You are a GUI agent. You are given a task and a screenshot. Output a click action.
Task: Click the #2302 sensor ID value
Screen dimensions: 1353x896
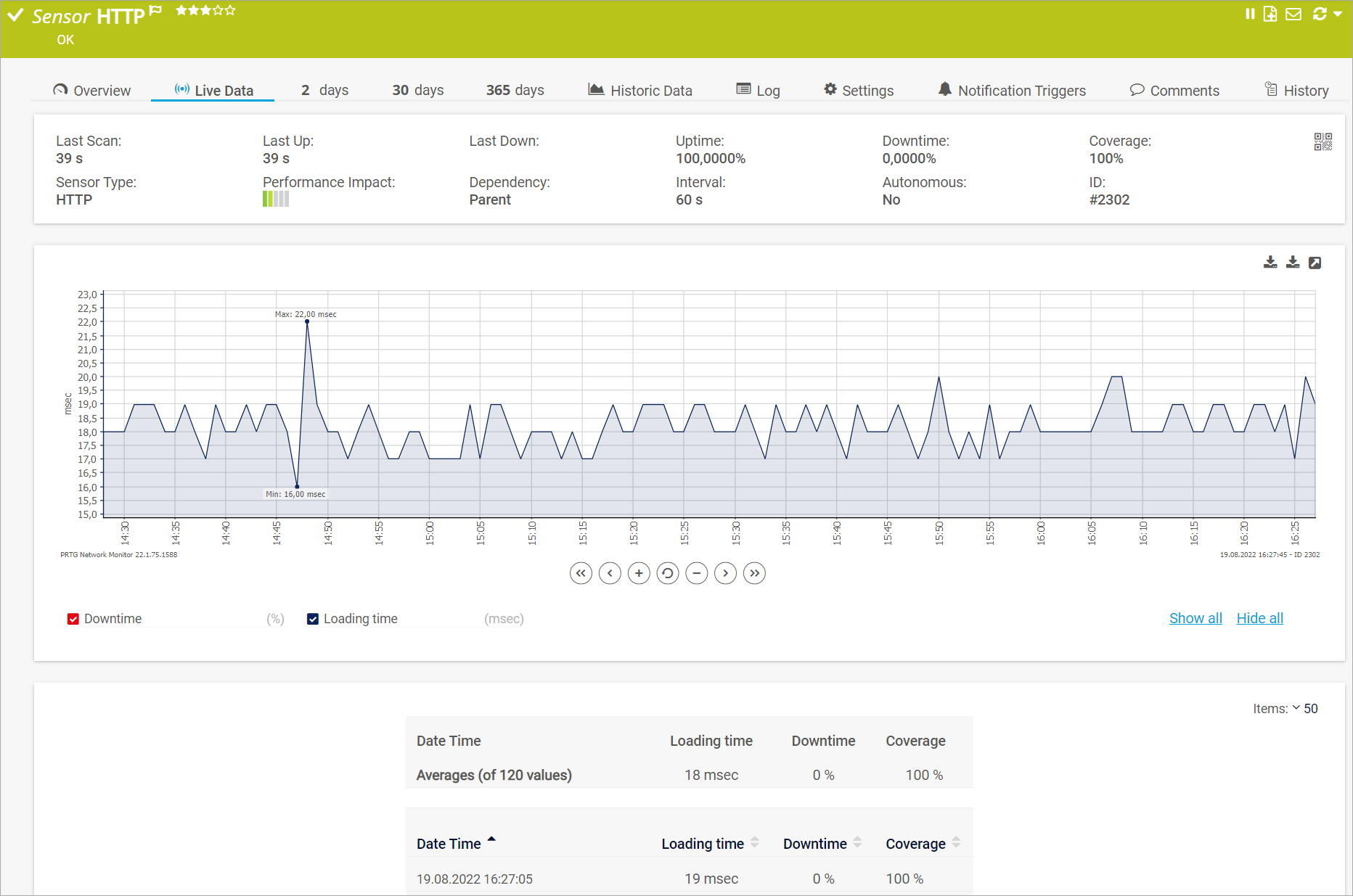coord(1109,200)
